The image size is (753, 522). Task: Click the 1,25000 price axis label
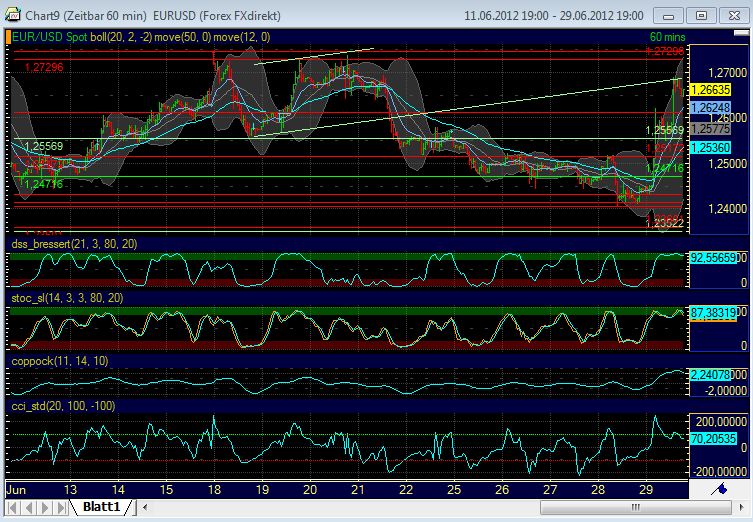pos(728,164)
